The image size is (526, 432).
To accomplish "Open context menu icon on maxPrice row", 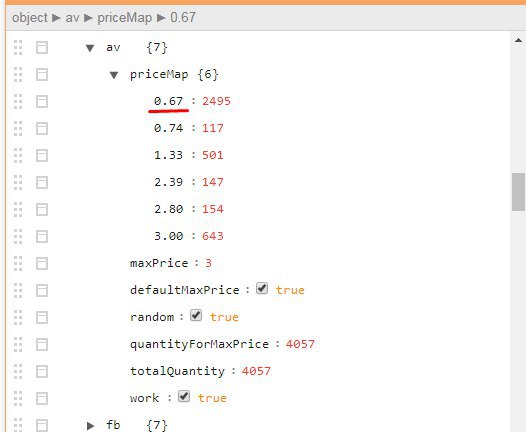I will click(42, 264).
